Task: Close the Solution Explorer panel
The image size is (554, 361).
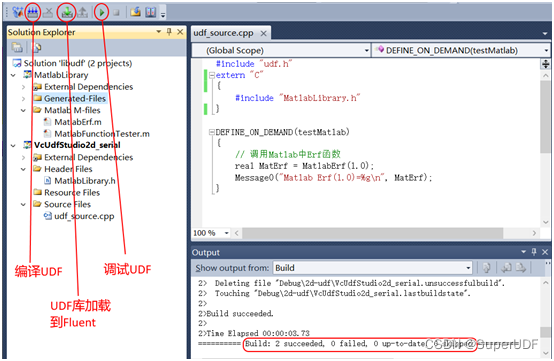Action: [x=180, y=32]
